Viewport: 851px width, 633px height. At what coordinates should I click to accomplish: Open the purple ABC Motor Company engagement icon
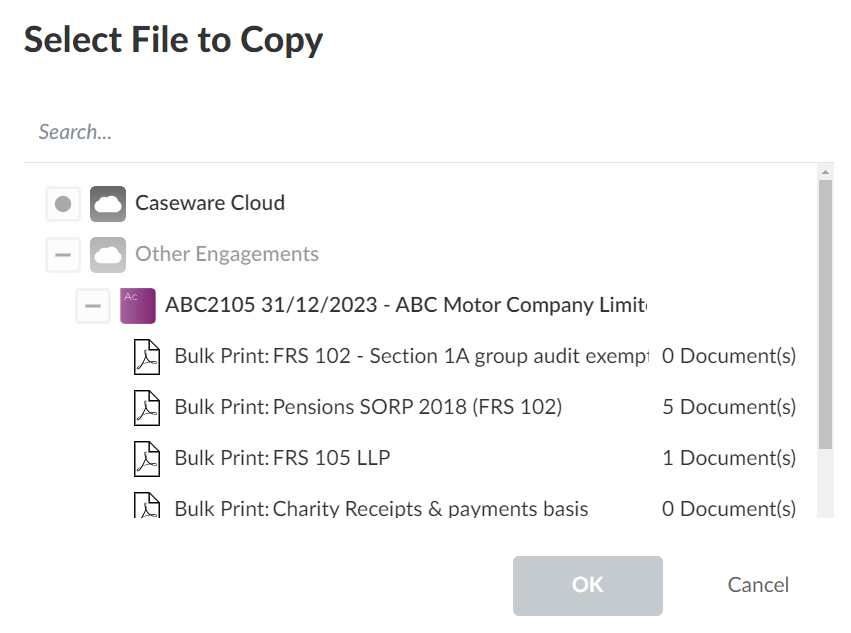coord(137,305)
